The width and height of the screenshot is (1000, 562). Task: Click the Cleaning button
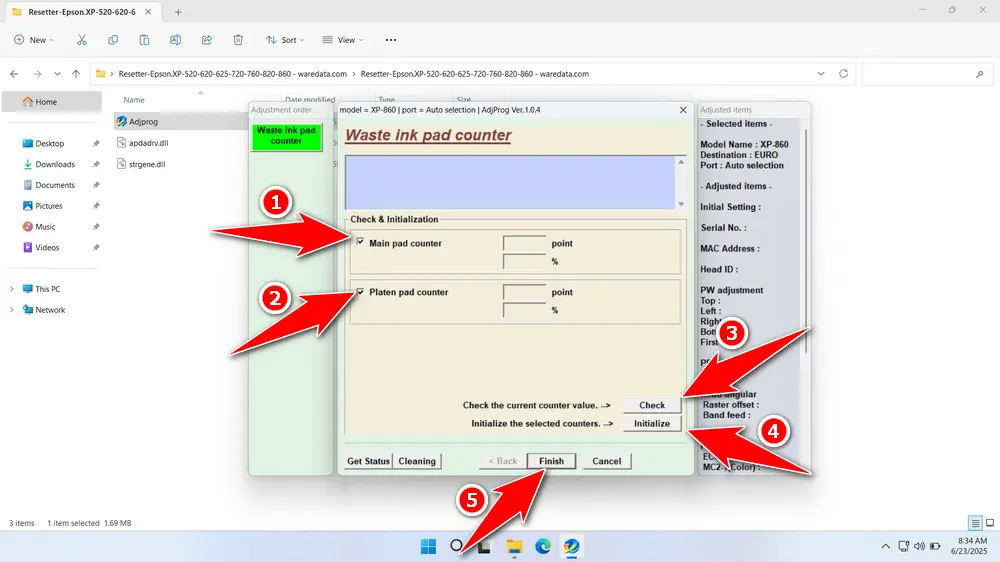[x=417, y=461]
